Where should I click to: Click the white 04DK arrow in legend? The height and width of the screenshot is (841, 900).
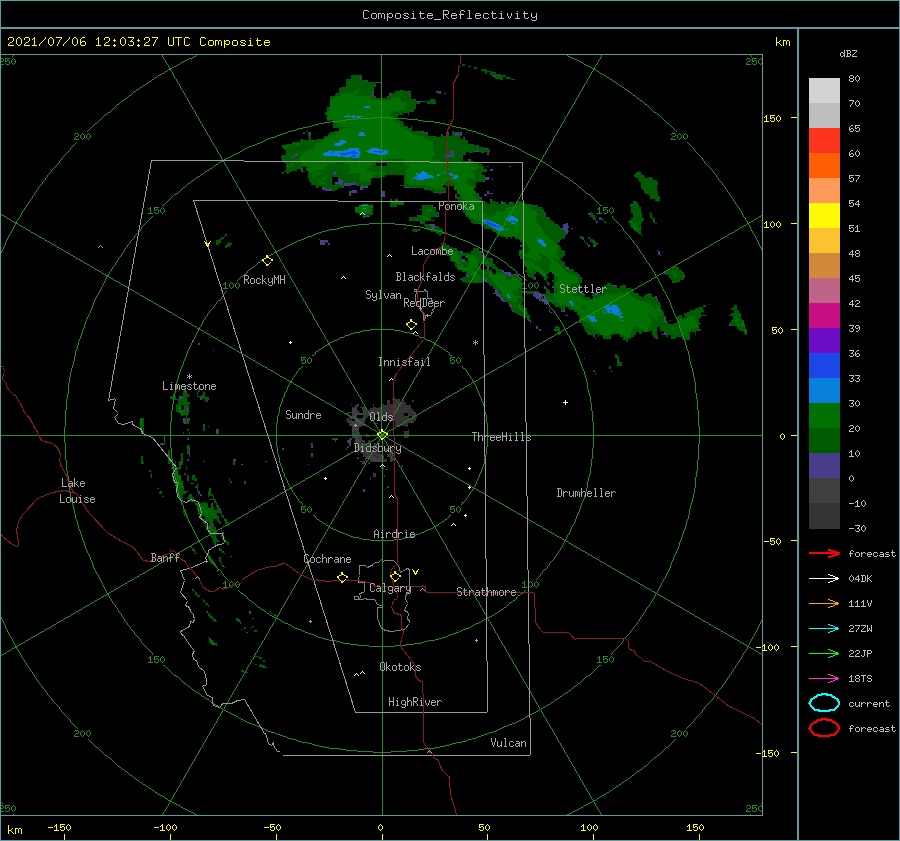click(x=824, y=578)
